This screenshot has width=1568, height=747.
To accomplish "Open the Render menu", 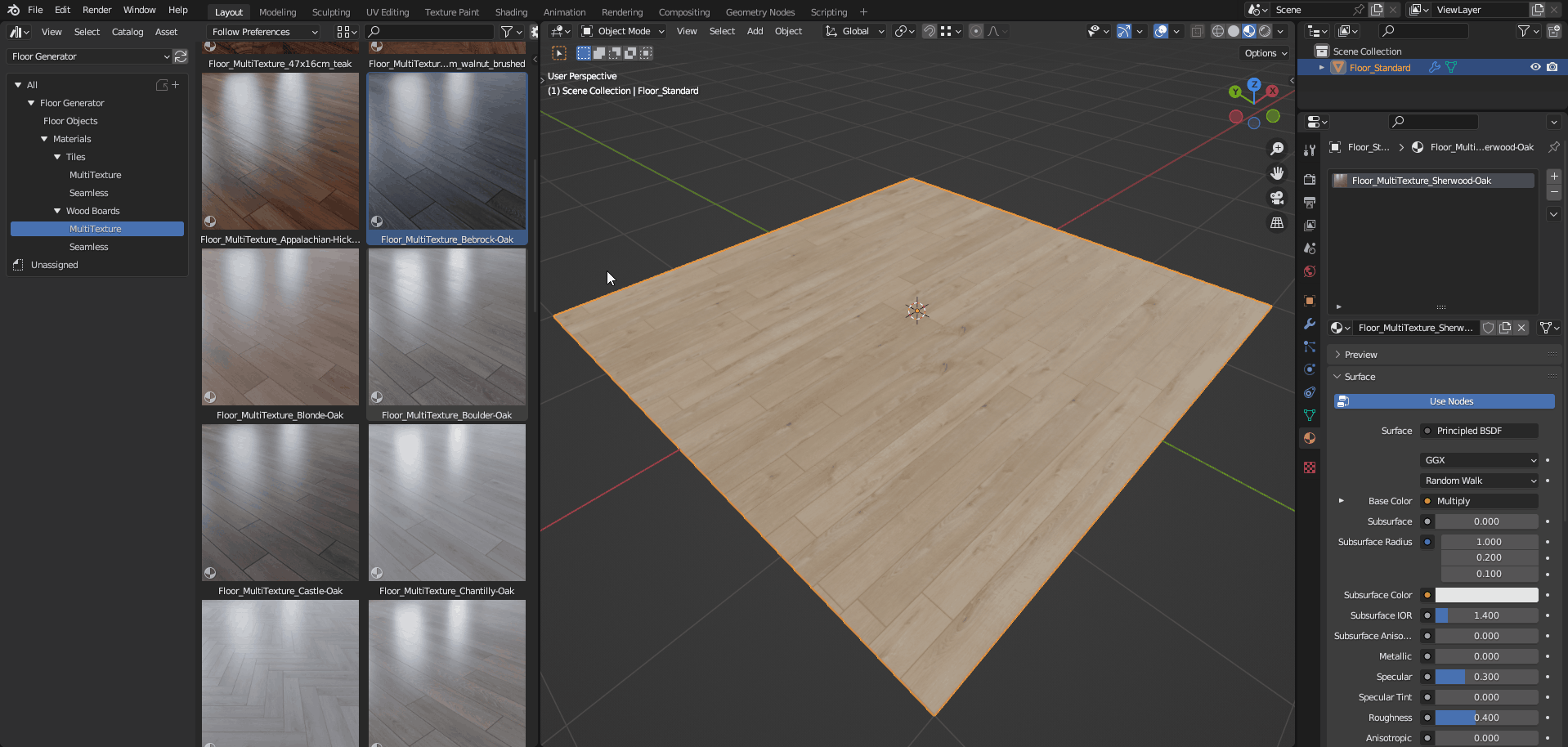I will (96, 10).
